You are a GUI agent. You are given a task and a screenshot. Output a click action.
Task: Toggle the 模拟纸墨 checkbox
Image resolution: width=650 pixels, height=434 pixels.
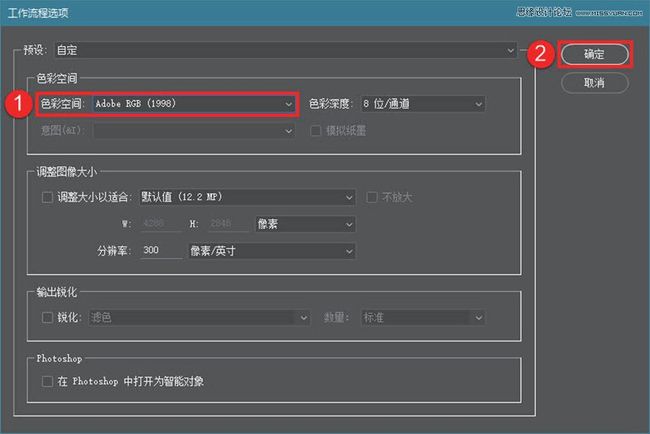(x=315, y=131)
